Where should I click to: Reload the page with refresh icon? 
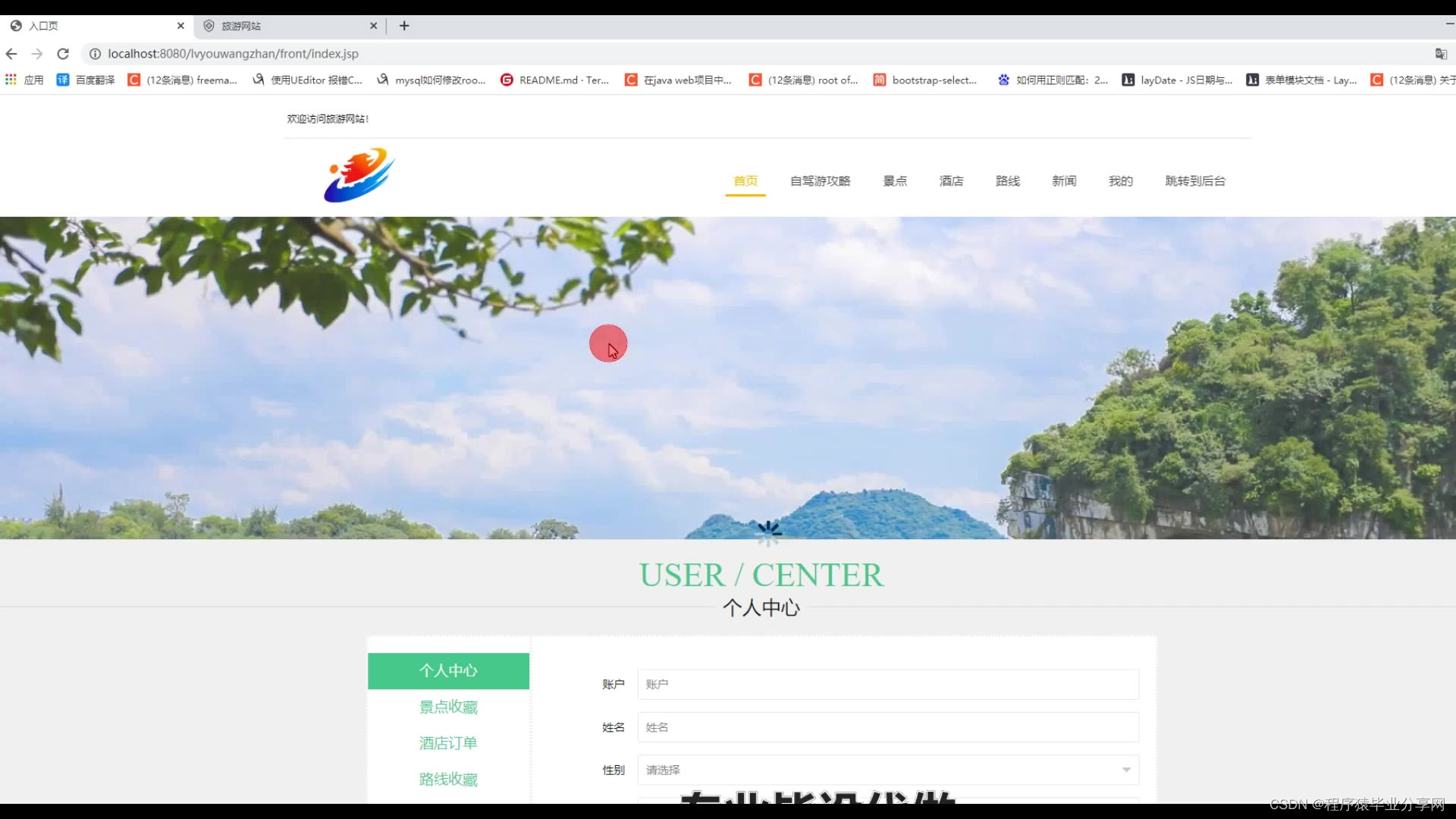tap(63, 54)
